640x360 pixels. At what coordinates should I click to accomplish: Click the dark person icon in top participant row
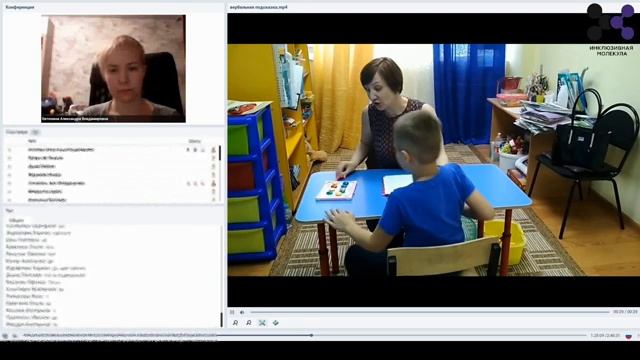(x=213, y=150)
